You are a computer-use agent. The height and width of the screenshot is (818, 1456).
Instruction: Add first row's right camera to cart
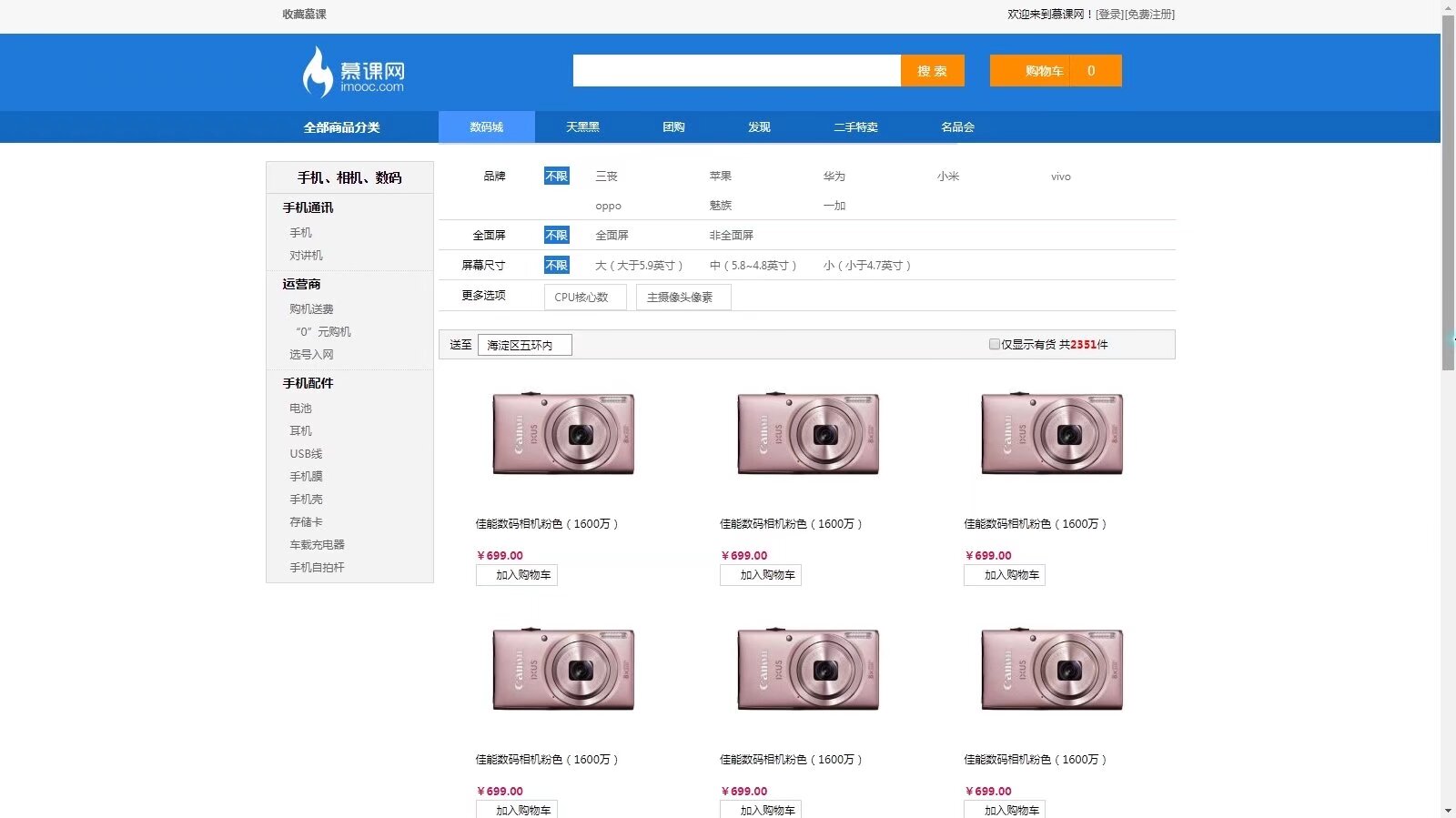(1005, 575)
